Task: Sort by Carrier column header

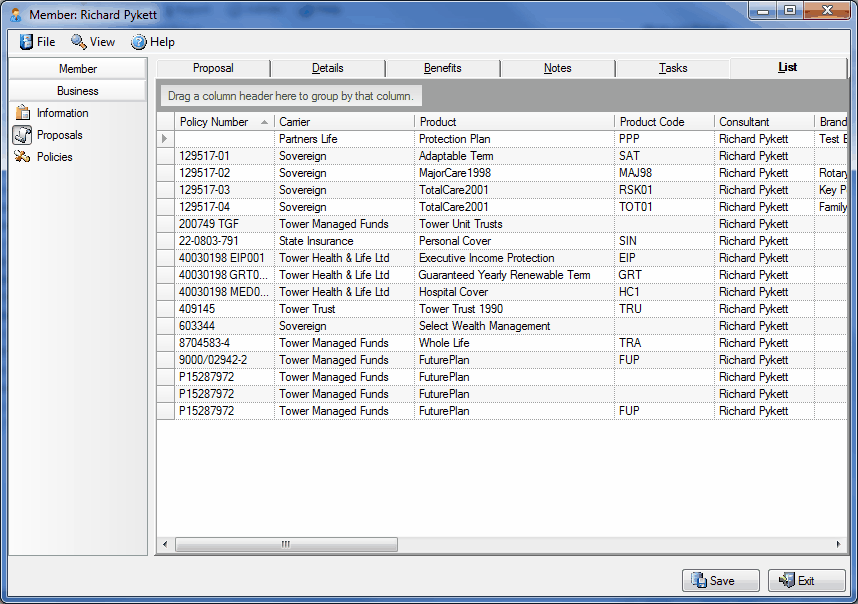Action: (344, 122)
